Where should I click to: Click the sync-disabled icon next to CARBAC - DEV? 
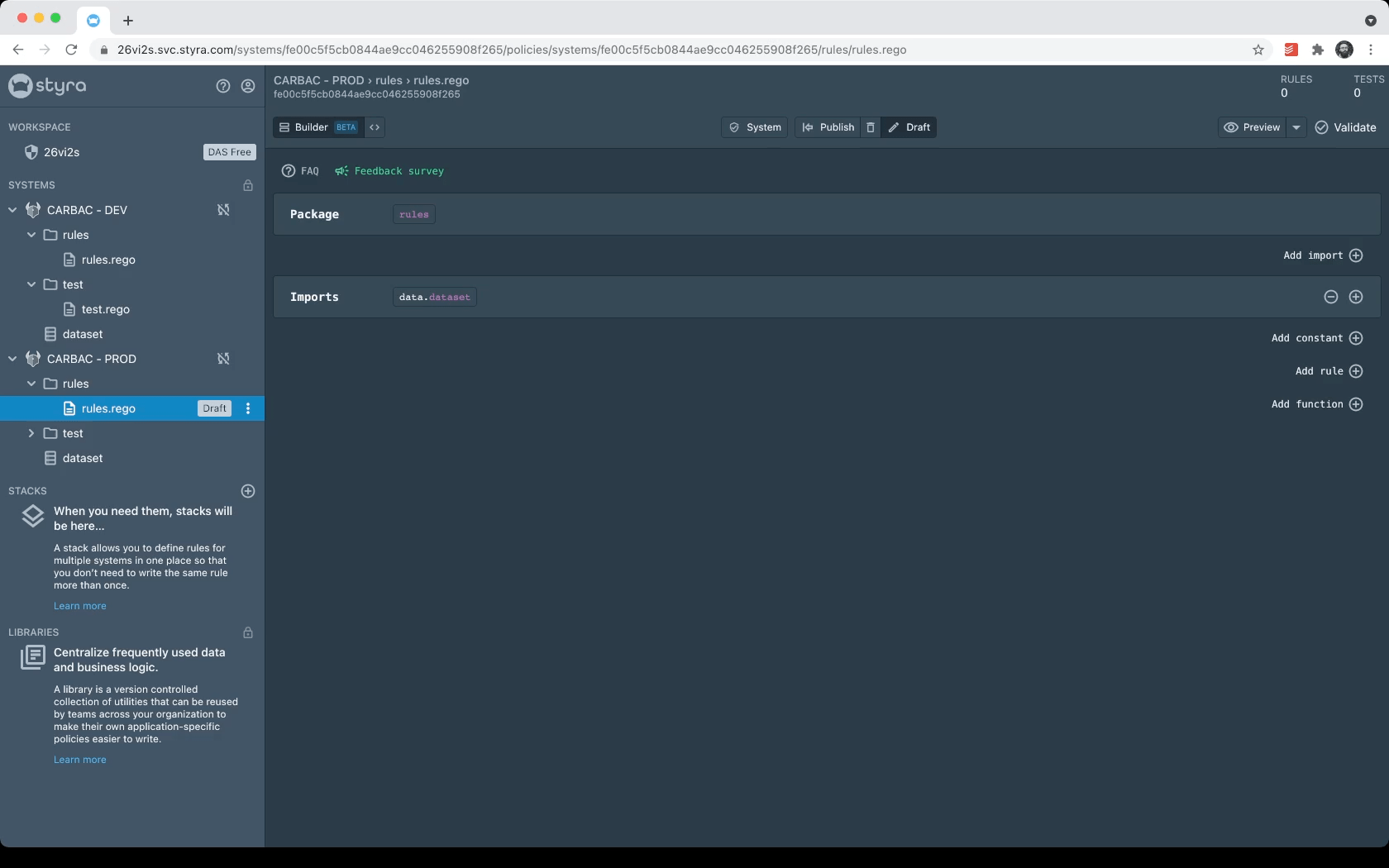point(223,210)
